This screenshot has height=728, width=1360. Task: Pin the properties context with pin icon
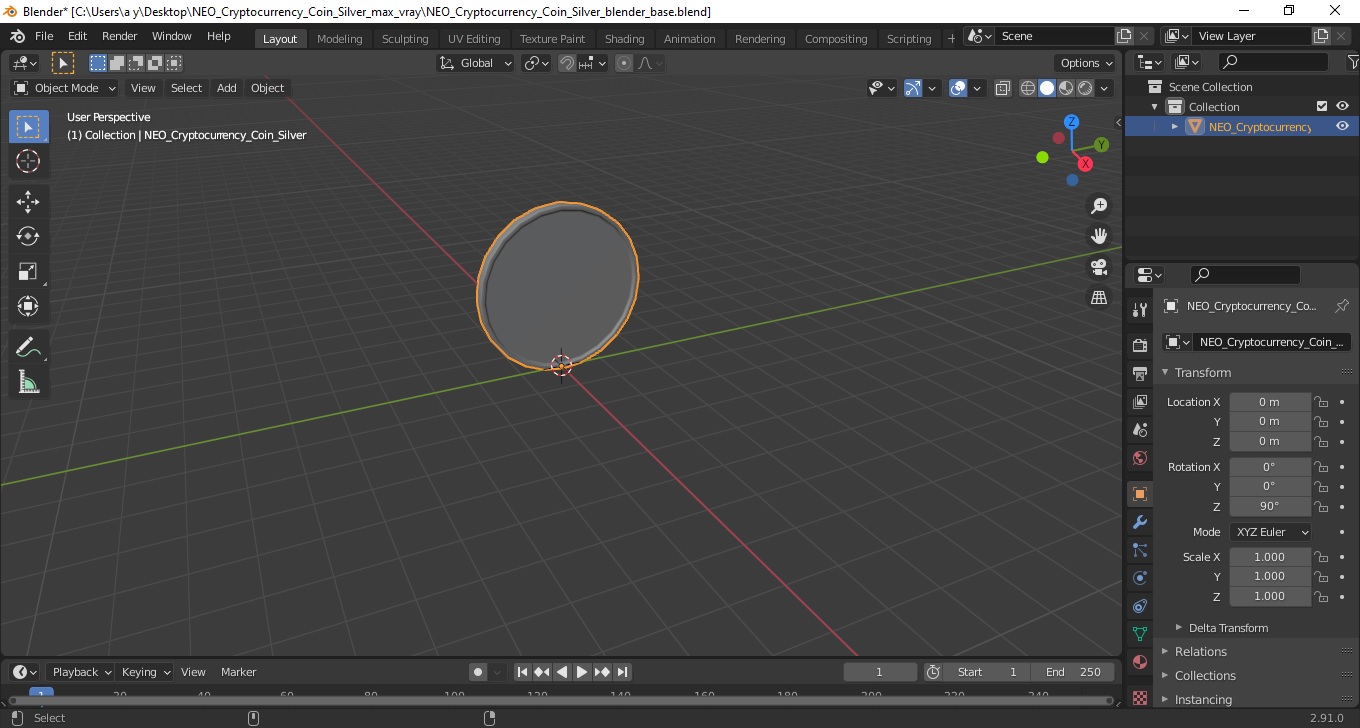pyautogui.click(x=1342, y=306)
